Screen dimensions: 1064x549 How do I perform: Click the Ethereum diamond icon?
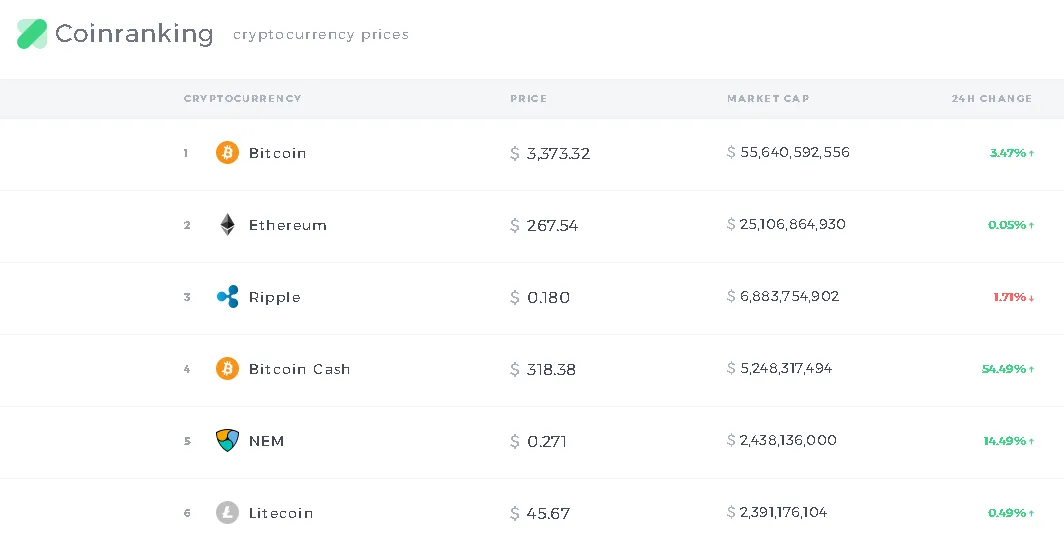pyautogui.click(x=227, y=225)
